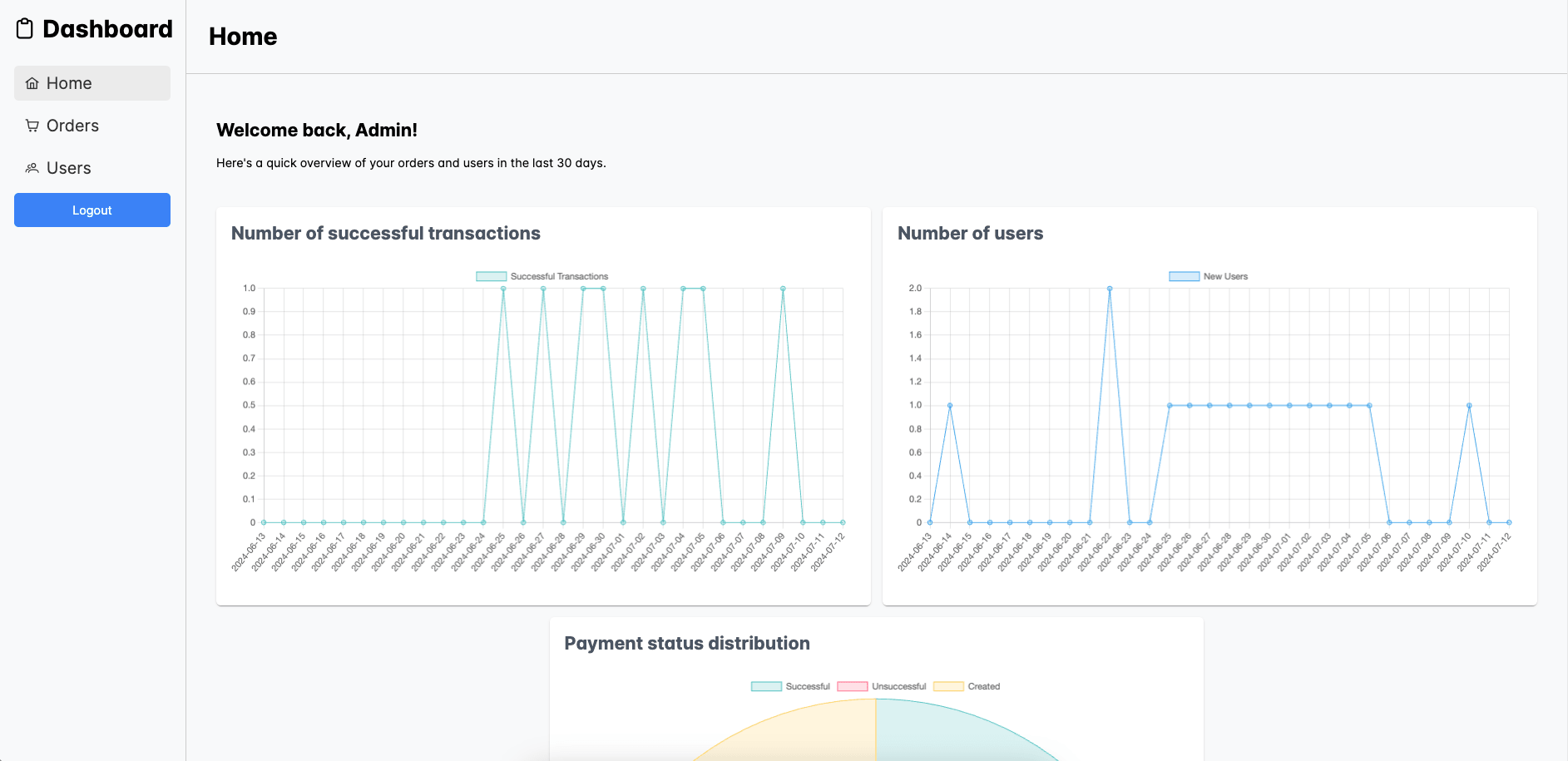
Task: Click the New Users legend swatch
Action: pyautogui.click(x=1182, y=275)
